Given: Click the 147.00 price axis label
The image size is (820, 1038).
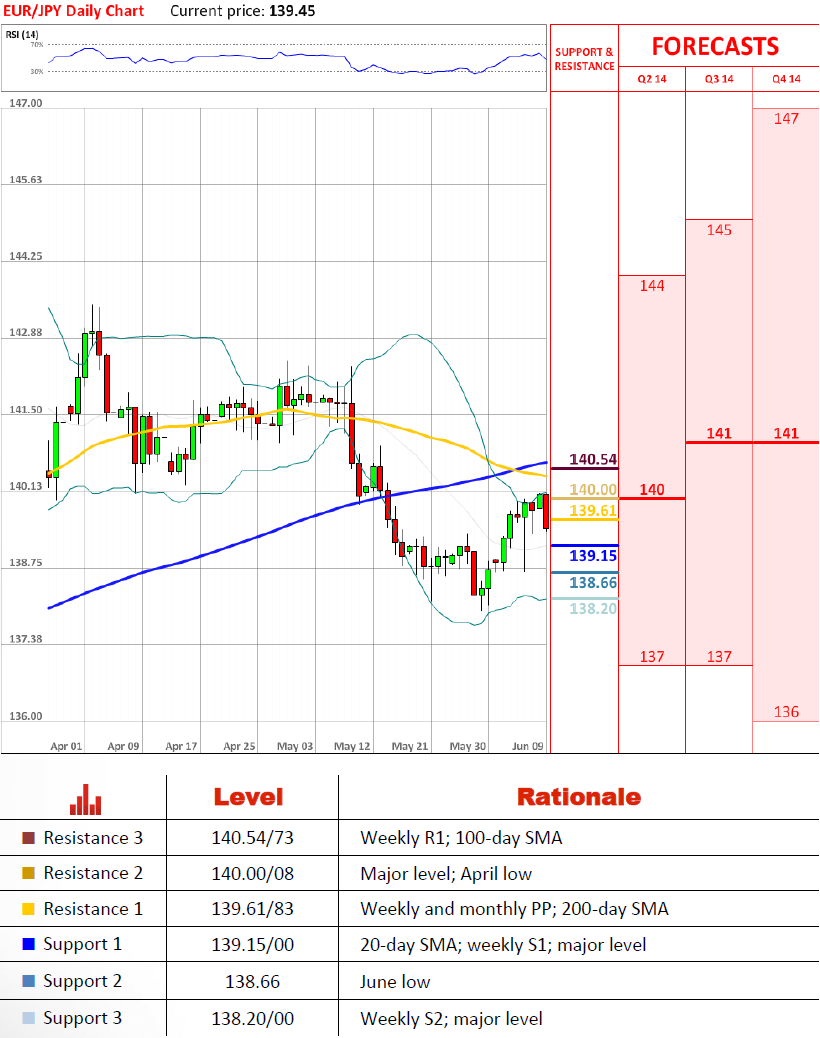Looking at the screenshot, I should [x=26, y=103].
